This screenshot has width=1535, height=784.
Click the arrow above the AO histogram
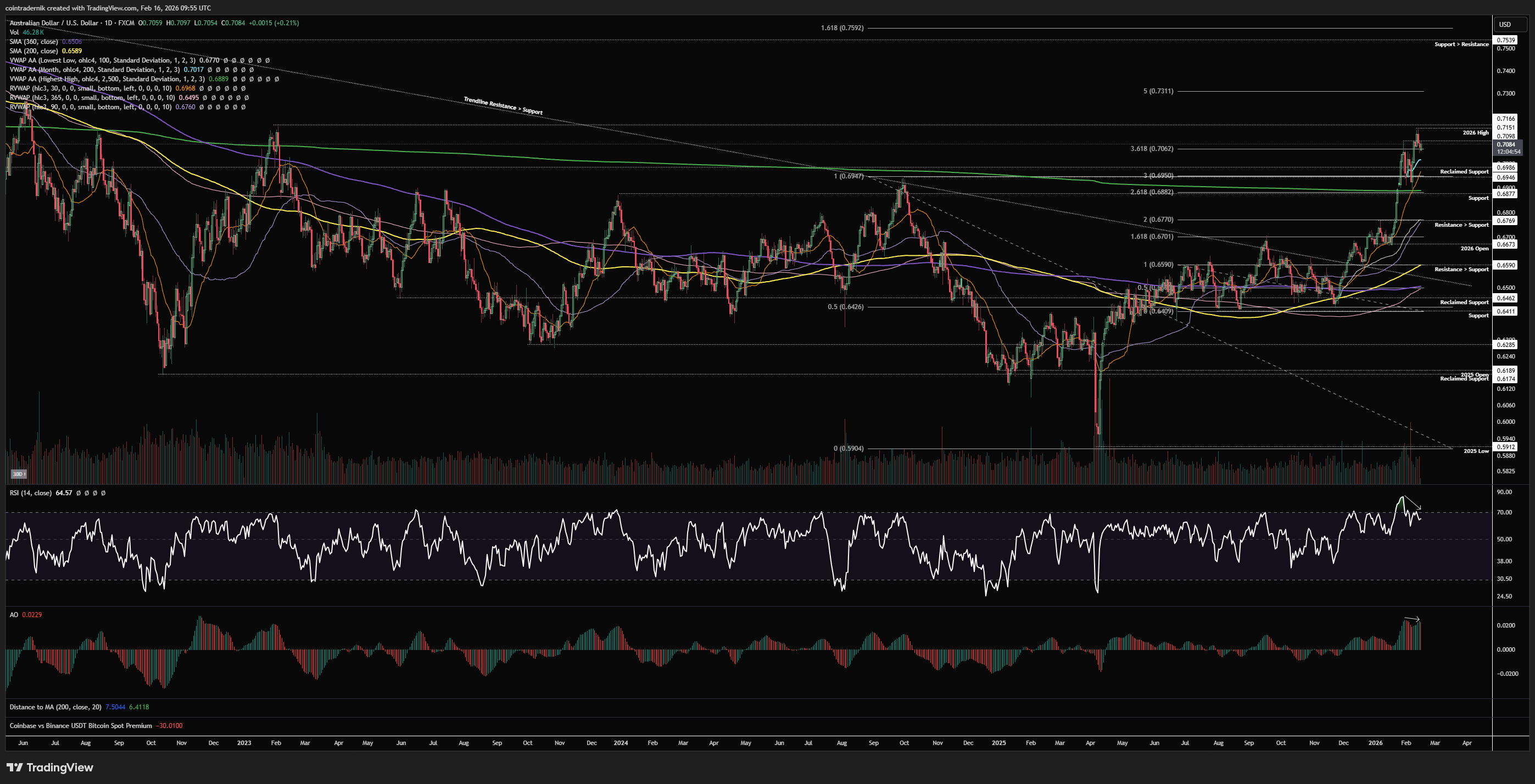[x=1411, y=618]
